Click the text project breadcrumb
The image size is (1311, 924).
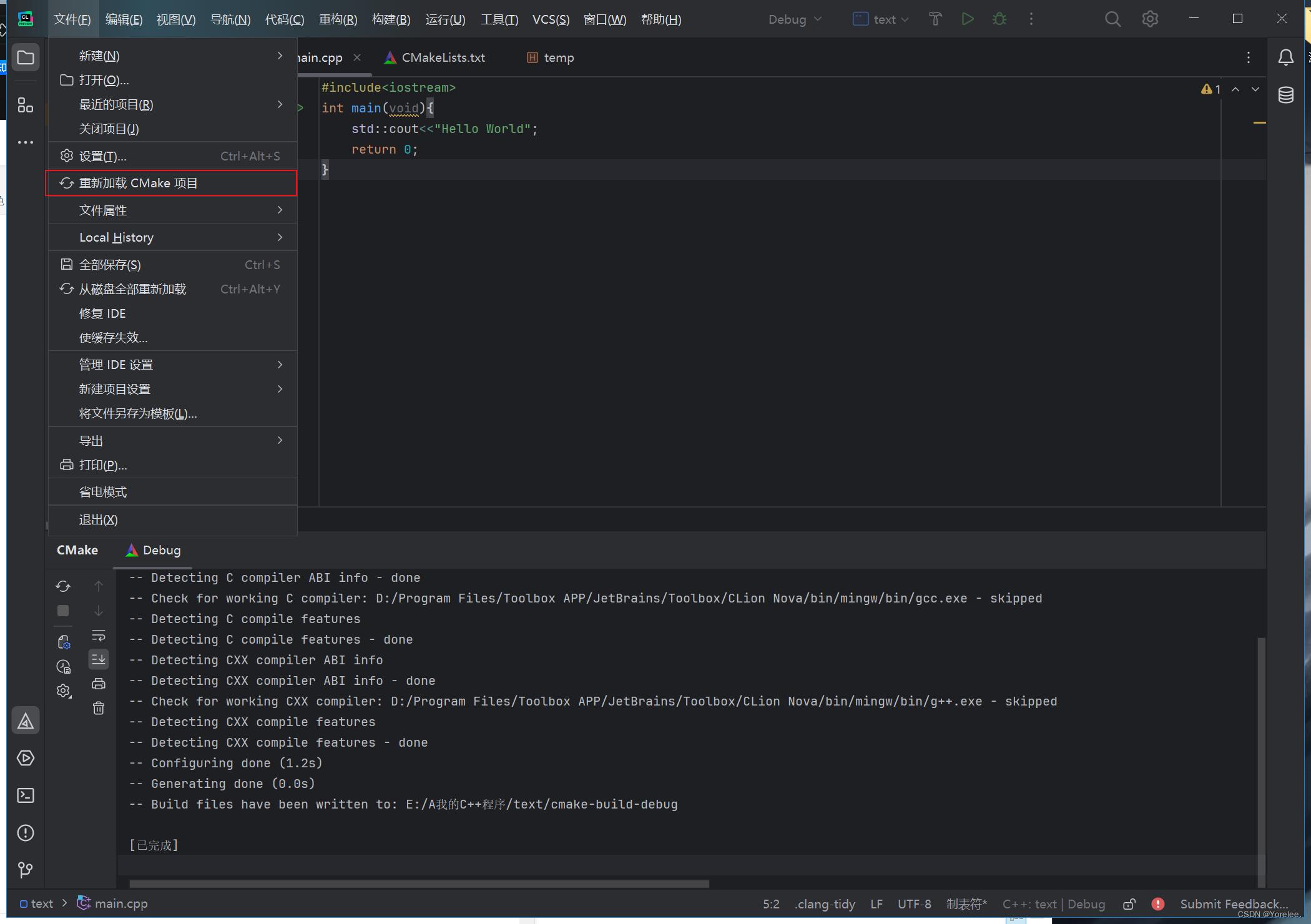[x=36, y=903]
